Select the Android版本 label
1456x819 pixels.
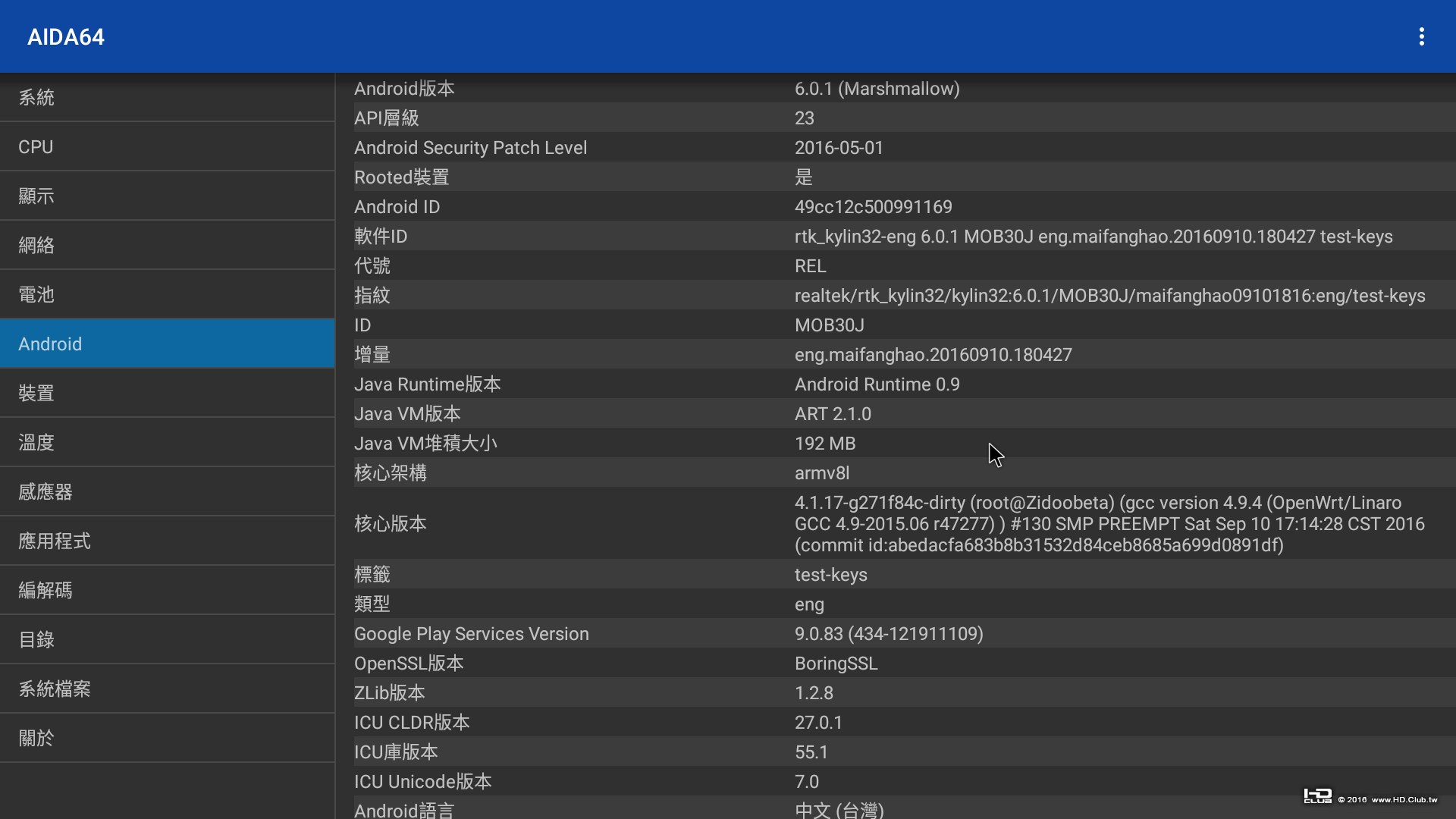tap(404, 89)
